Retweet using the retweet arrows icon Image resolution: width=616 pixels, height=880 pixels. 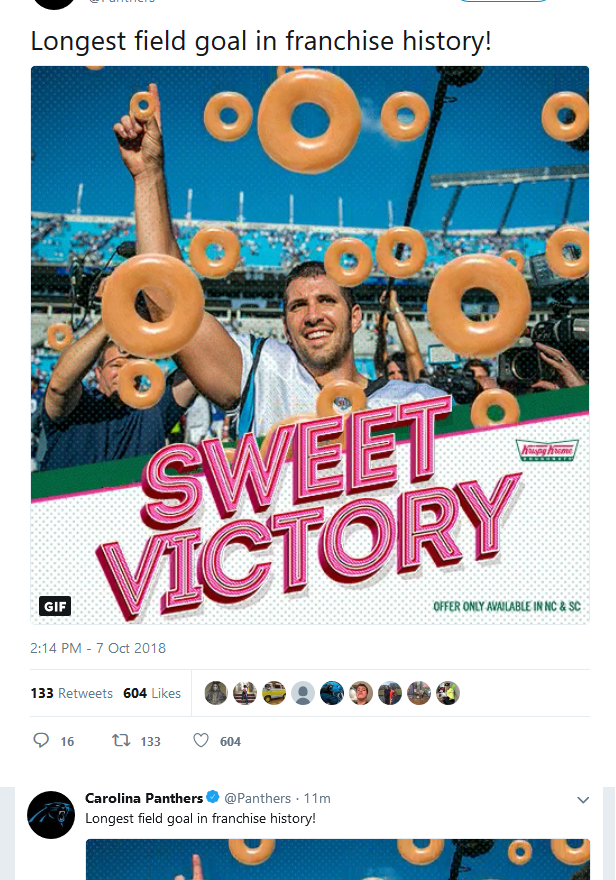coord(121,740)
